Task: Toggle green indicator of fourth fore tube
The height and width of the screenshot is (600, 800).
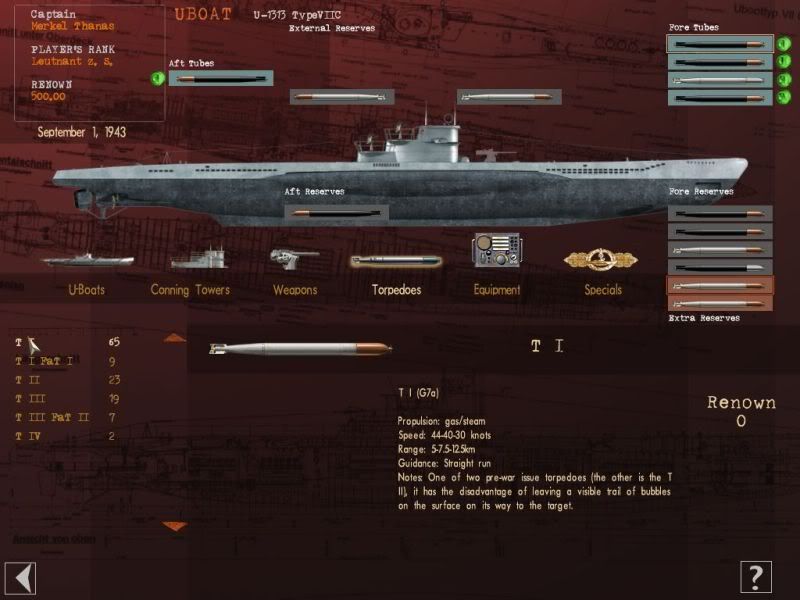Action: 784,97
